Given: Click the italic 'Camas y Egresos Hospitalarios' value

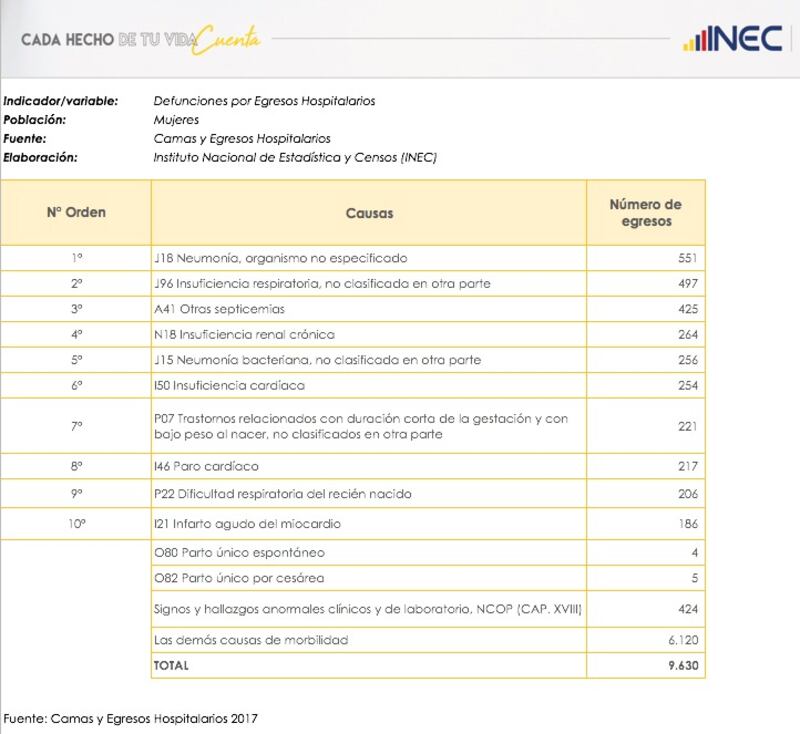Looking at the screenshot, I should coord(242,139).
